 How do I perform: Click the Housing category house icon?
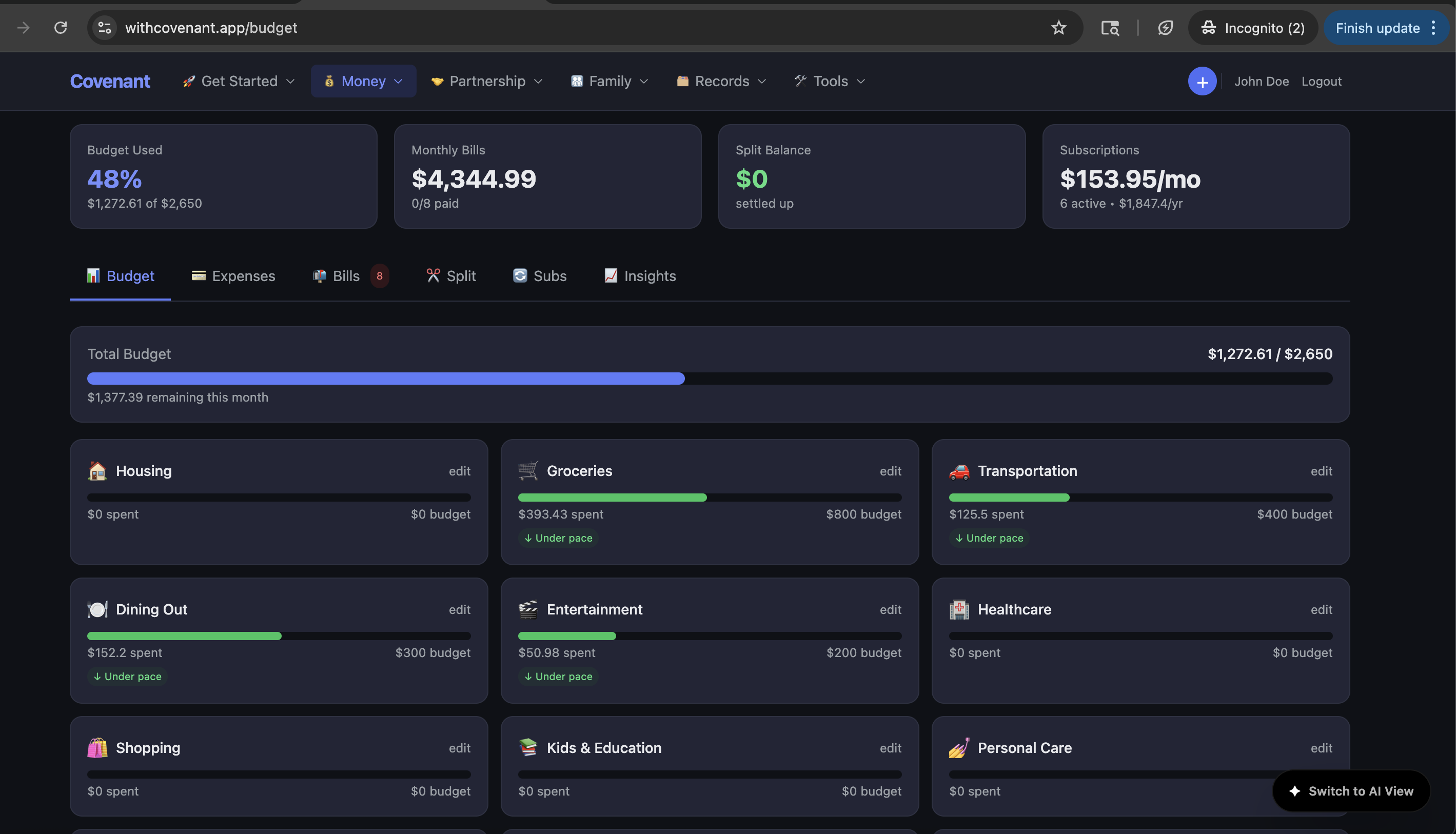(x=97, y=471)
